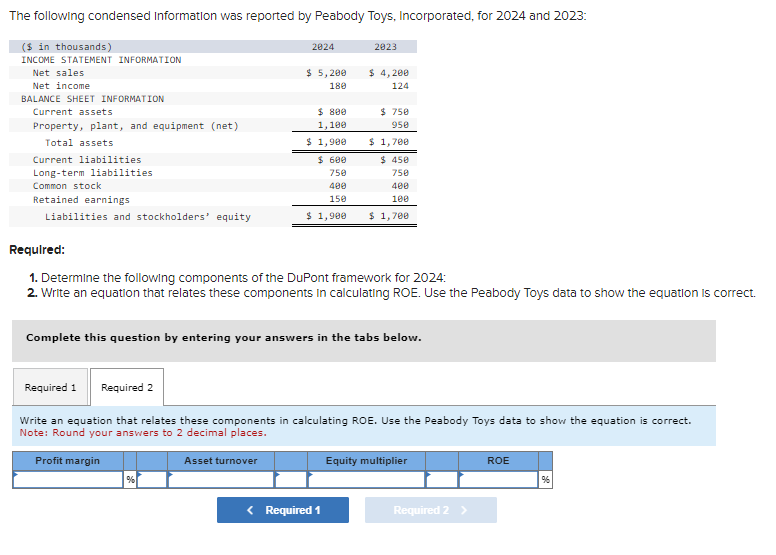
Task: Click the INCOME STATEMENT INFORMATION heading
Action: click(x=101, y=60)
